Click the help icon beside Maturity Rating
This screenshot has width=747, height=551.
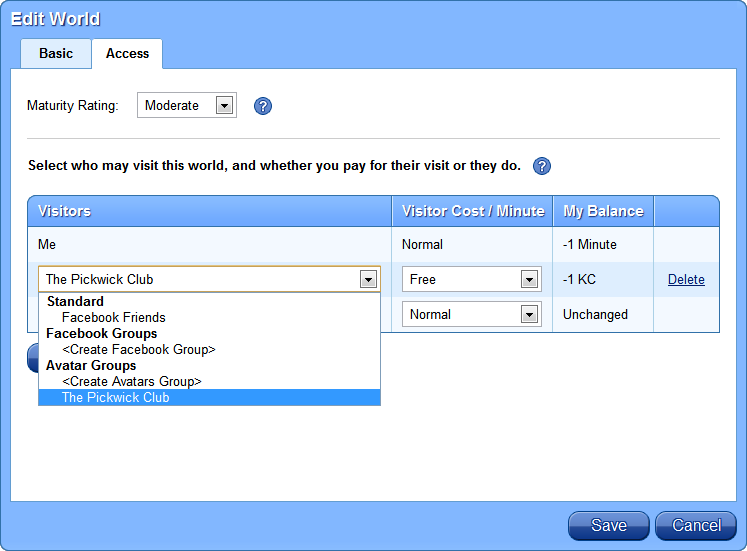pyautogui.click(x=263, y=106)
